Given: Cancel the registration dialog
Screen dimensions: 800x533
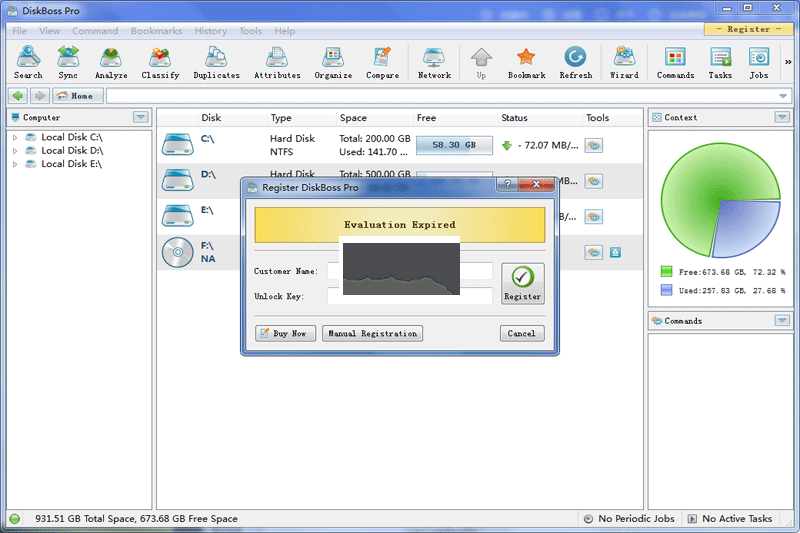Looking at the screenshot, I should (x=522, y=333).
